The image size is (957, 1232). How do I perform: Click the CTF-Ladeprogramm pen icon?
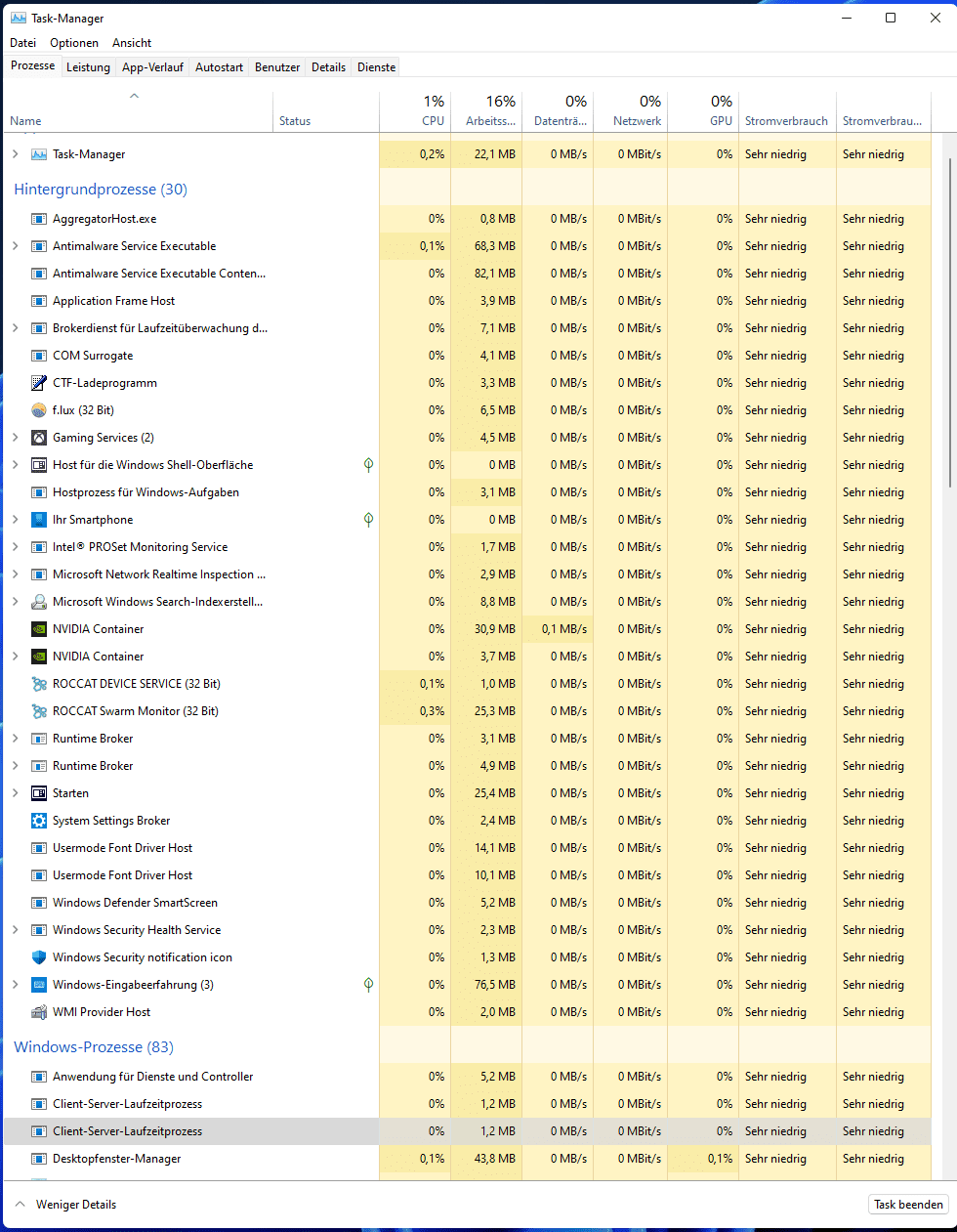(39, 383)
